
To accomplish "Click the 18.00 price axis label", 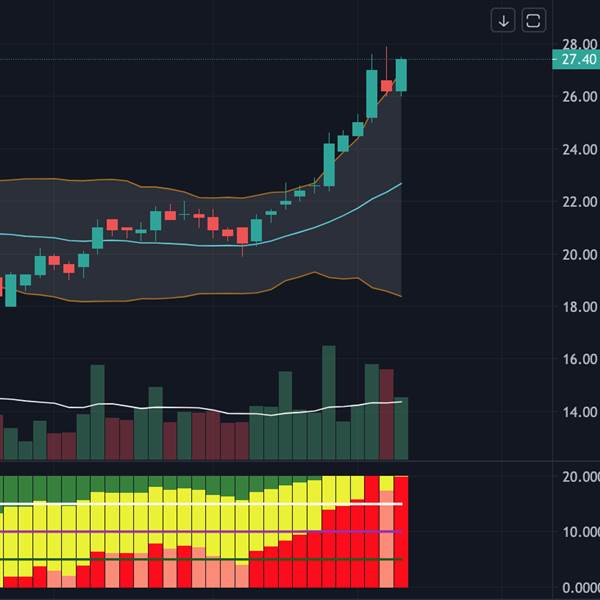I will pos(580,307).
